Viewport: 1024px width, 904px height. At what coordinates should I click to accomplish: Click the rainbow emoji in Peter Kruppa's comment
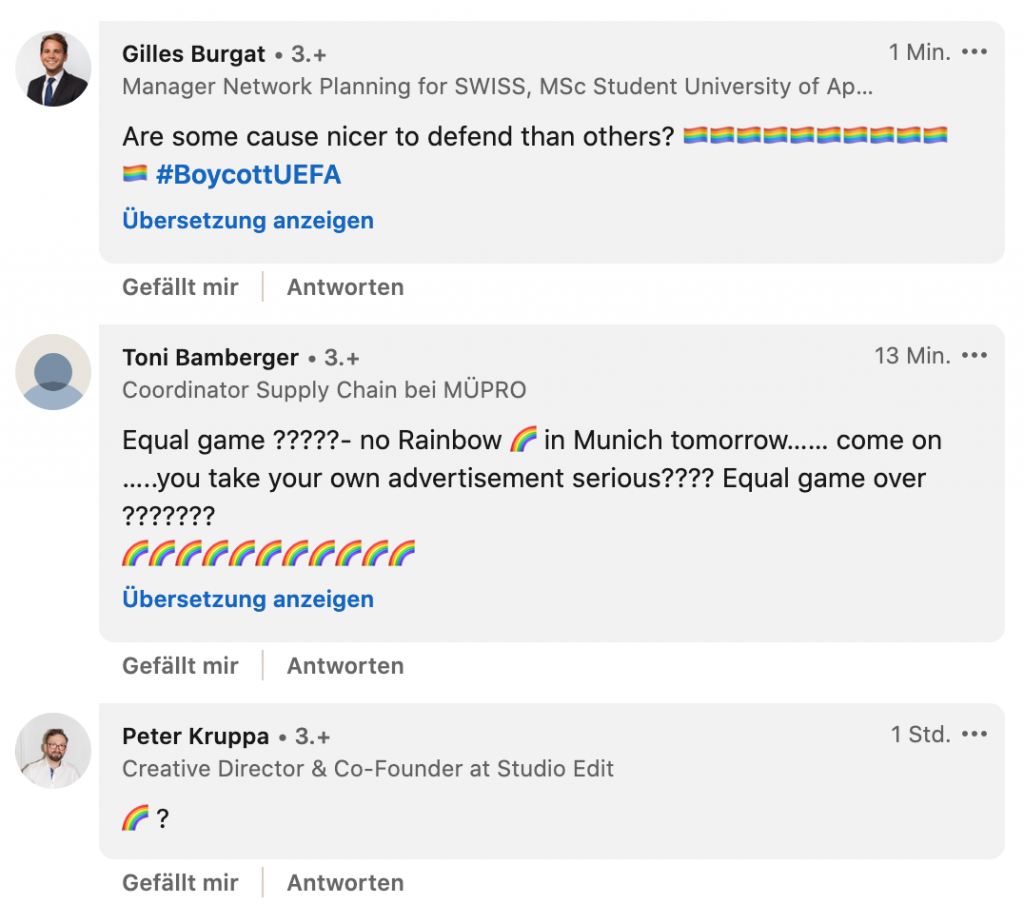point(135,818)
